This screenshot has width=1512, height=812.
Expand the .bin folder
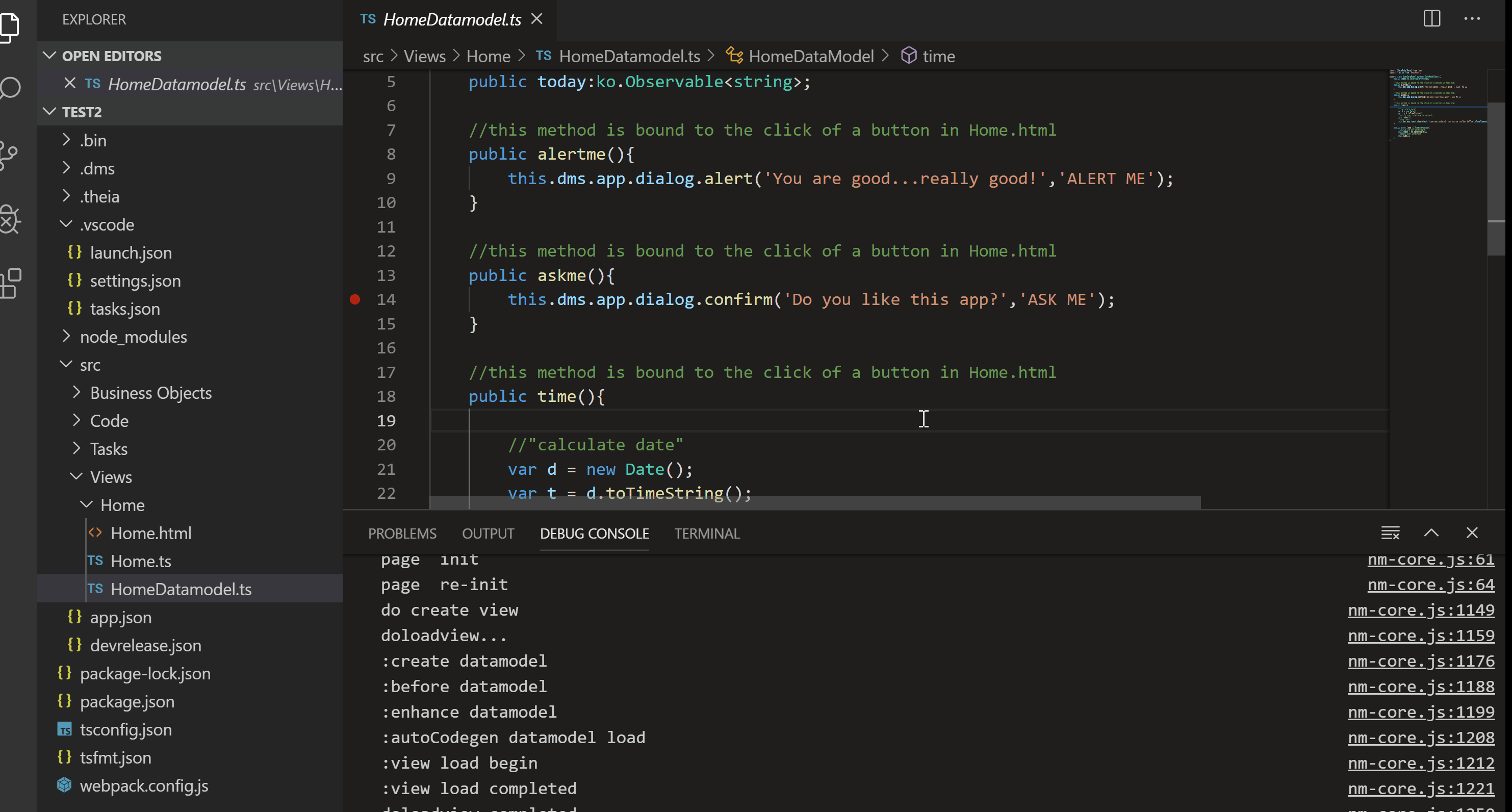pyautogui.click(x=66, y=140)
